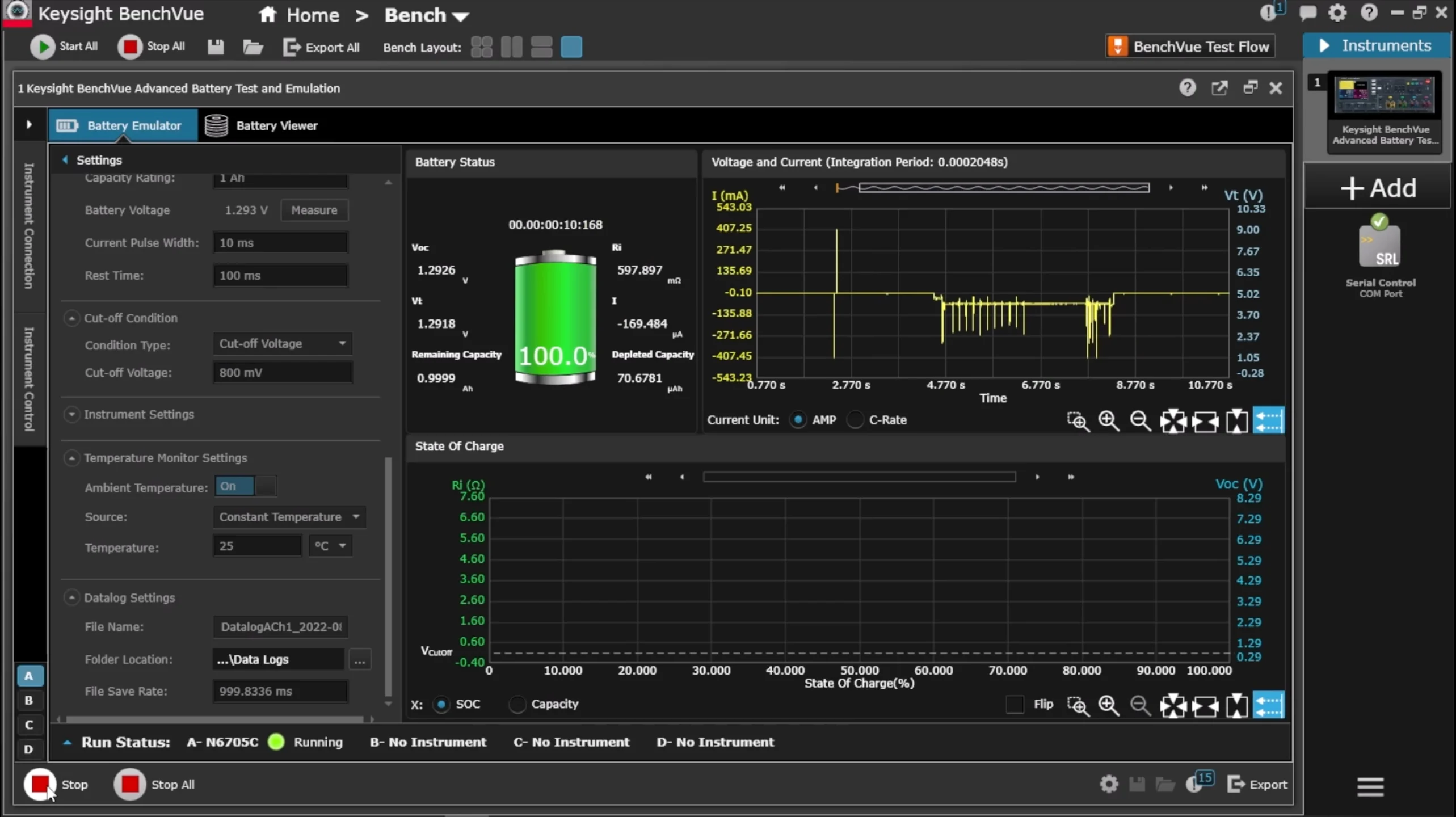Select the two-row bench layout icon
1456x817 pixels.
(x=542, y=47)
